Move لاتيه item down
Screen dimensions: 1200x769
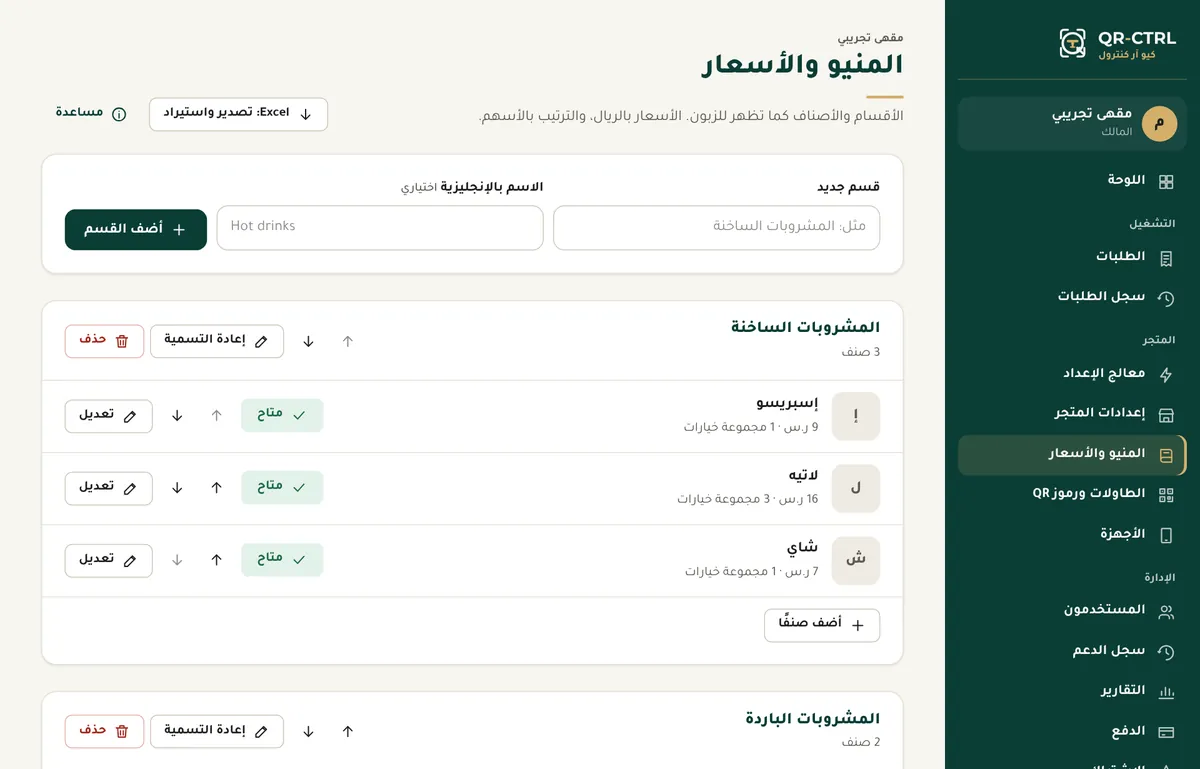click(177, 487)
